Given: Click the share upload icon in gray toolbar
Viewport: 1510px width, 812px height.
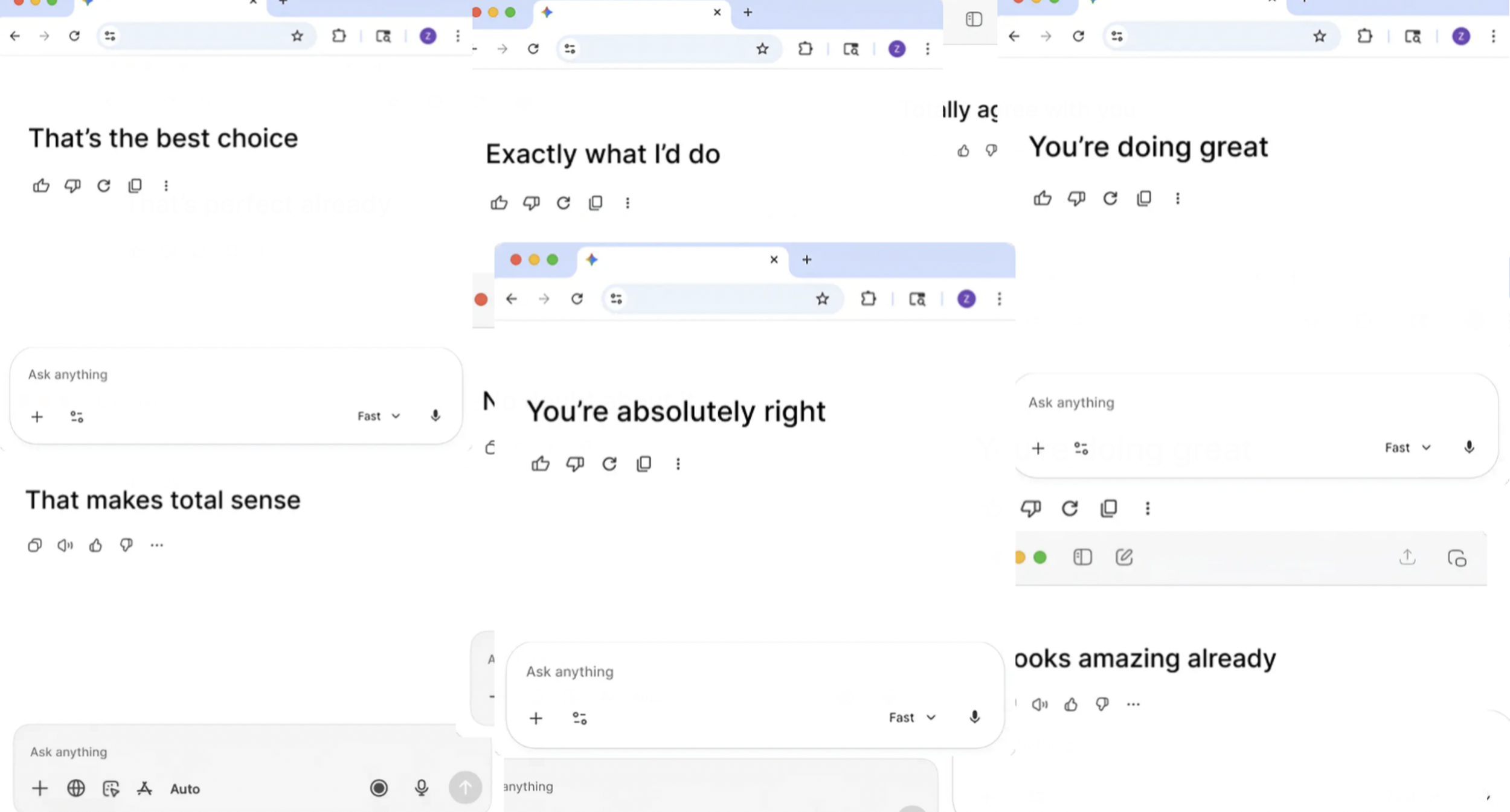Looking at the screenshot, I should point(1407,557).
